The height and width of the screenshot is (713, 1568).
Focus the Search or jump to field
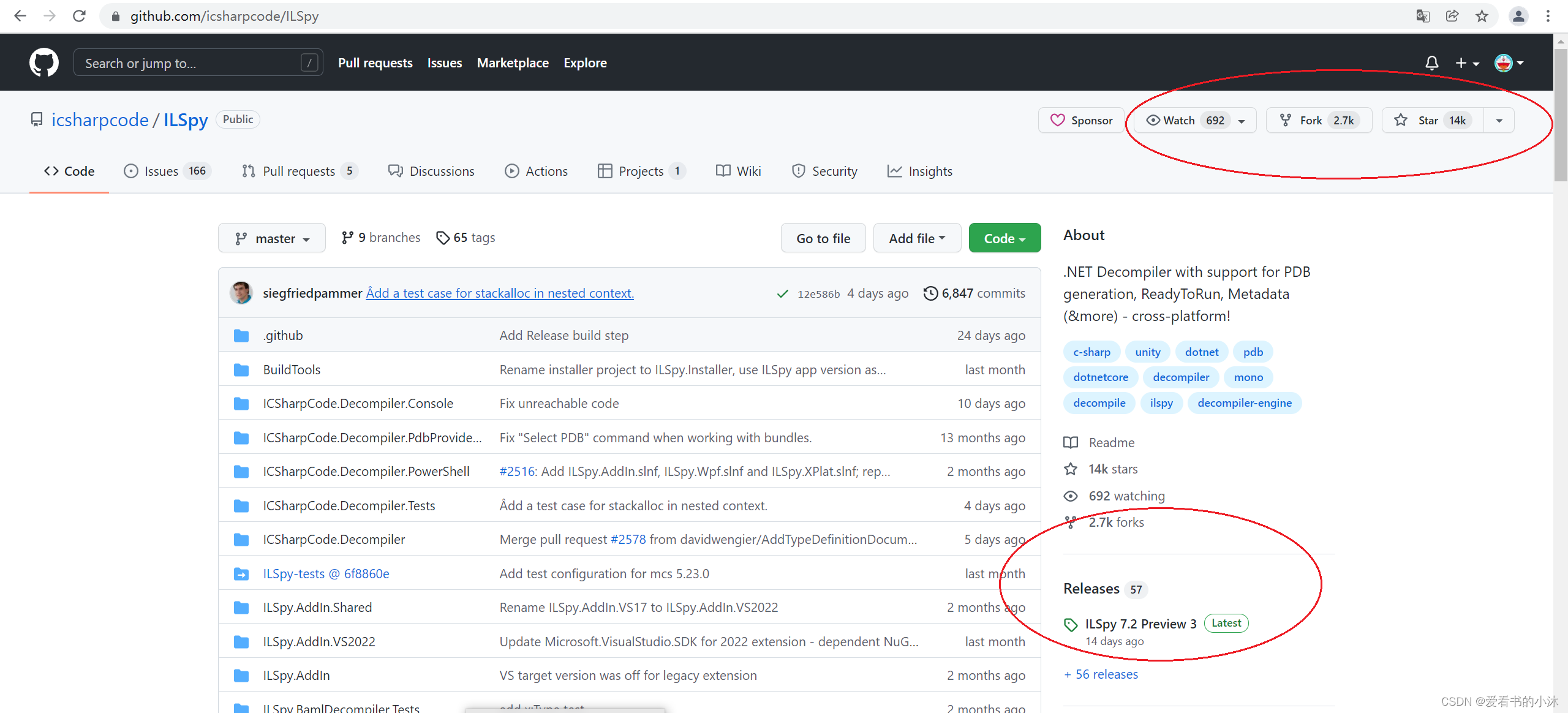coord(198,62)
